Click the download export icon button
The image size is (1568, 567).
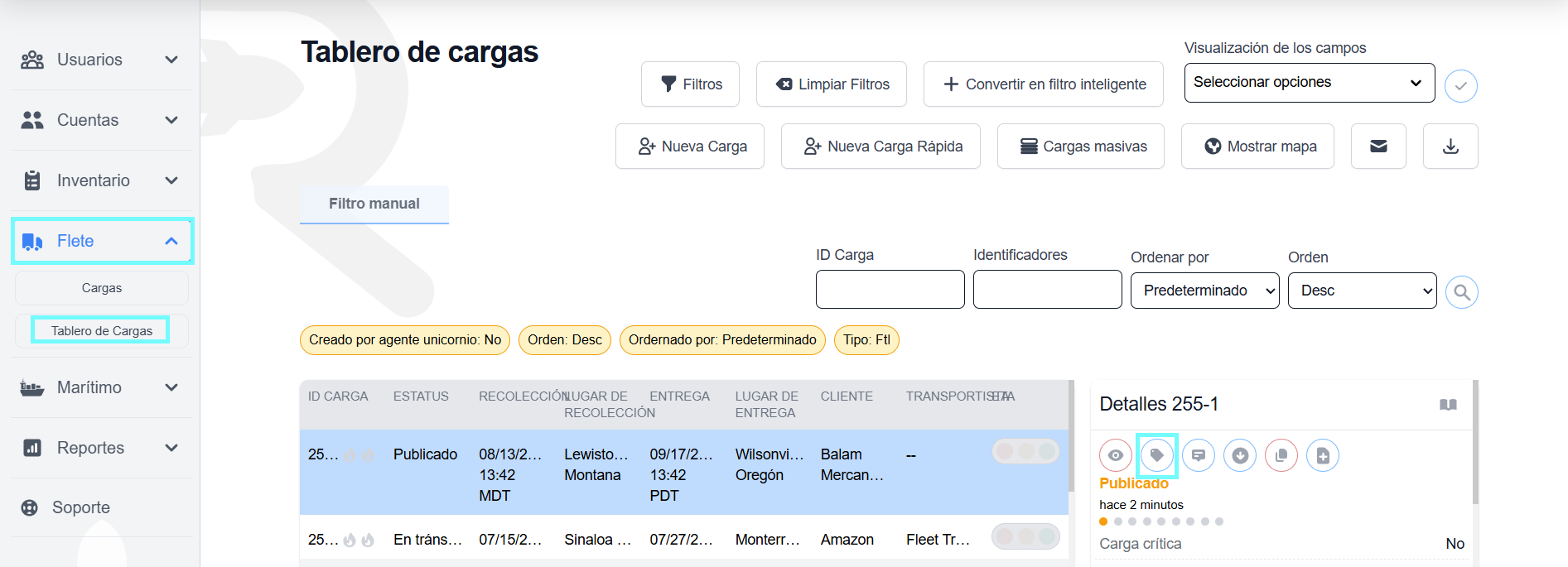(1450, 147)
